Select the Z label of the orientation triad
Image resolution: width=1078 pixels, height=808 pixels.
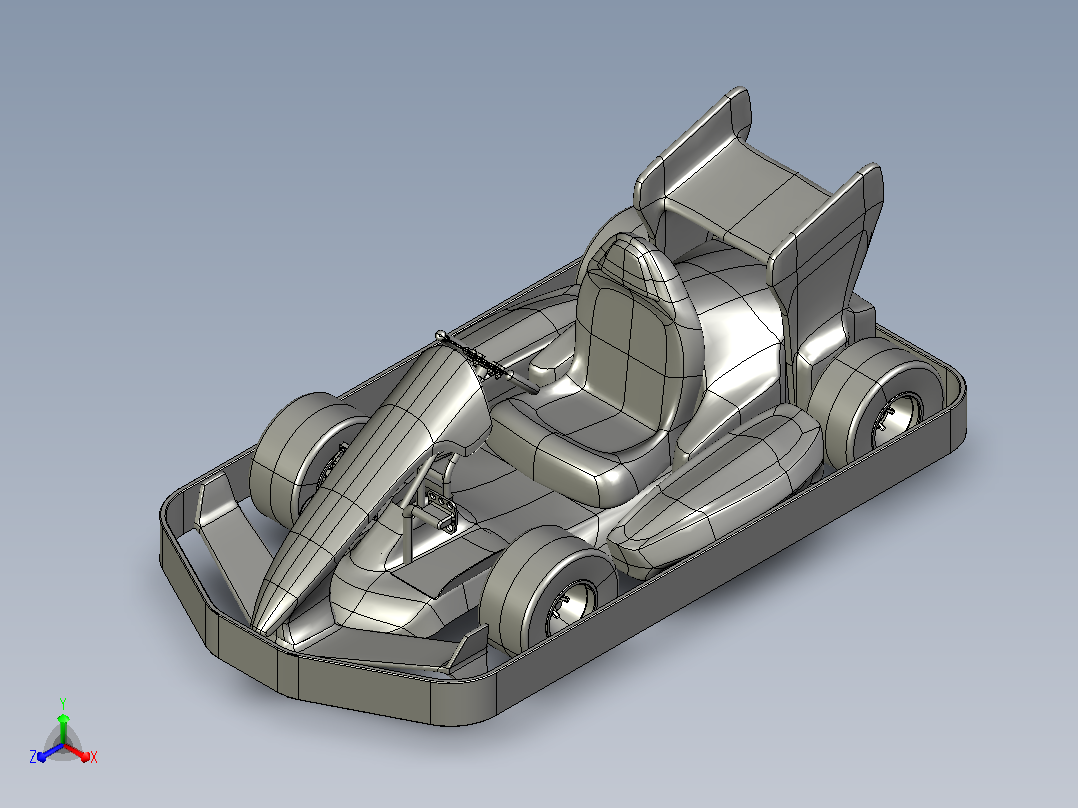(x=33, y=757)
